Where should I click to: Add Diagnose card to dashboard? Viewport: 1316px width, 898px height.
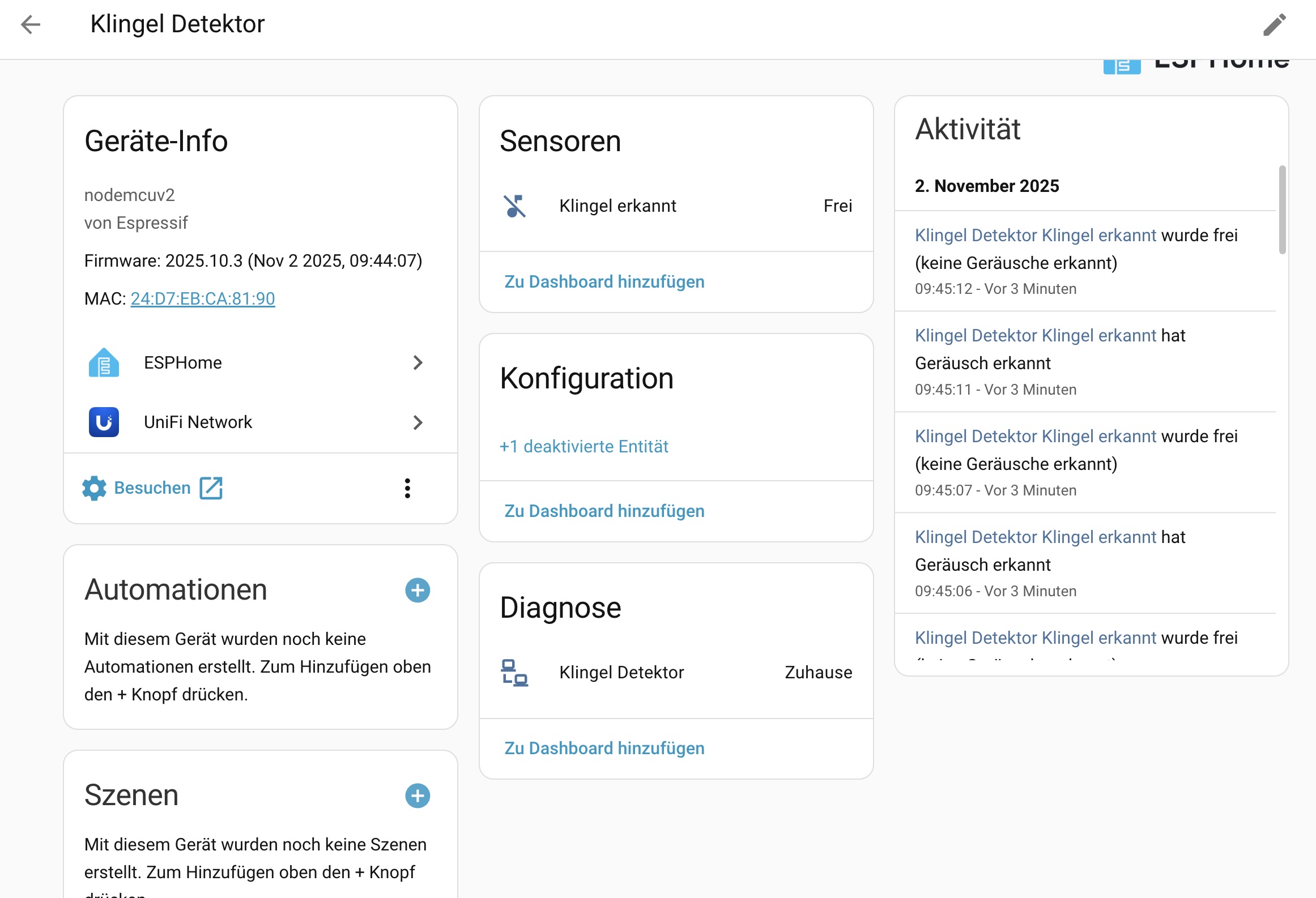point(604,749)
